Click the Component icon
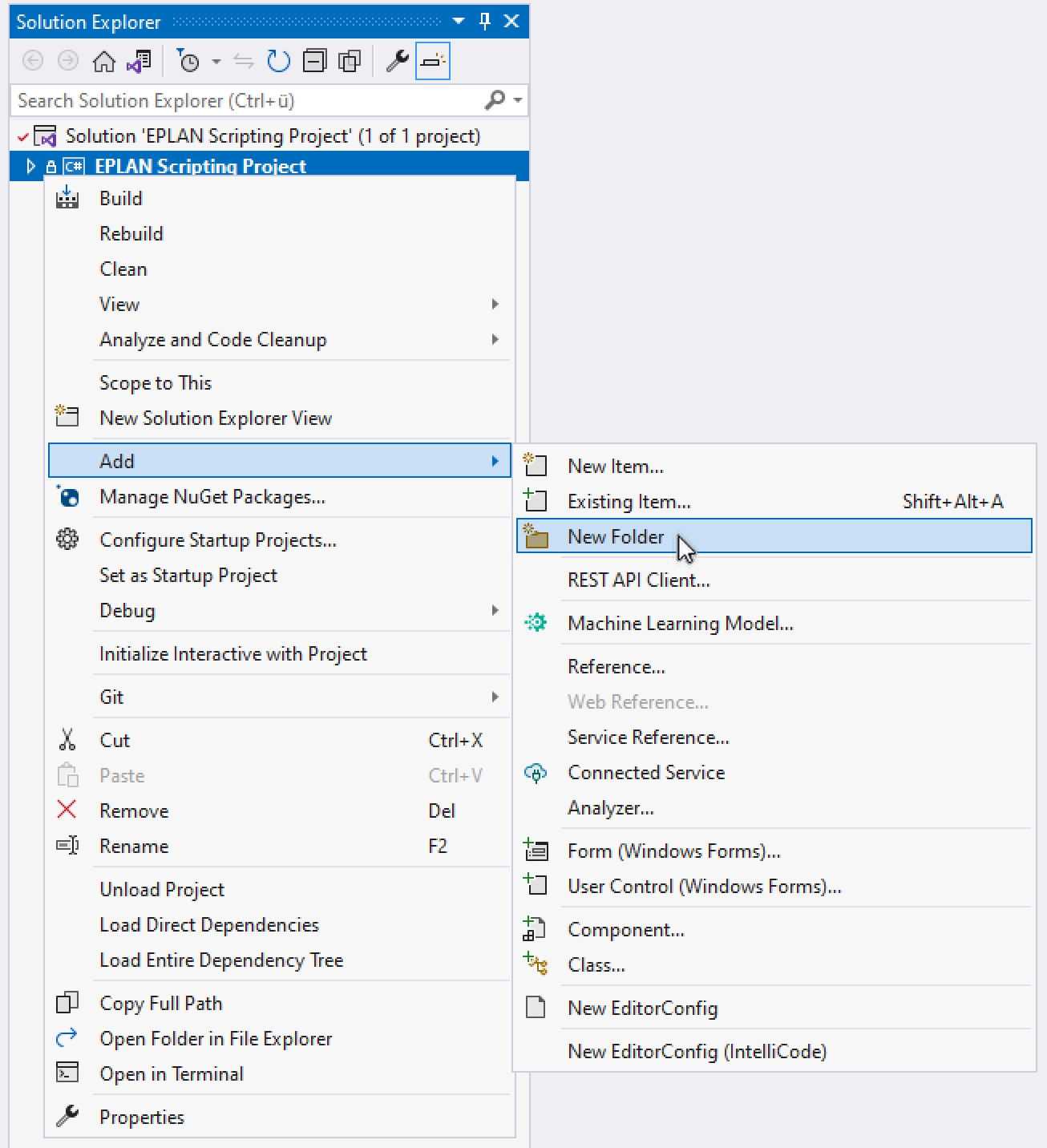1047x1148 pixels. tap(535, 928)
